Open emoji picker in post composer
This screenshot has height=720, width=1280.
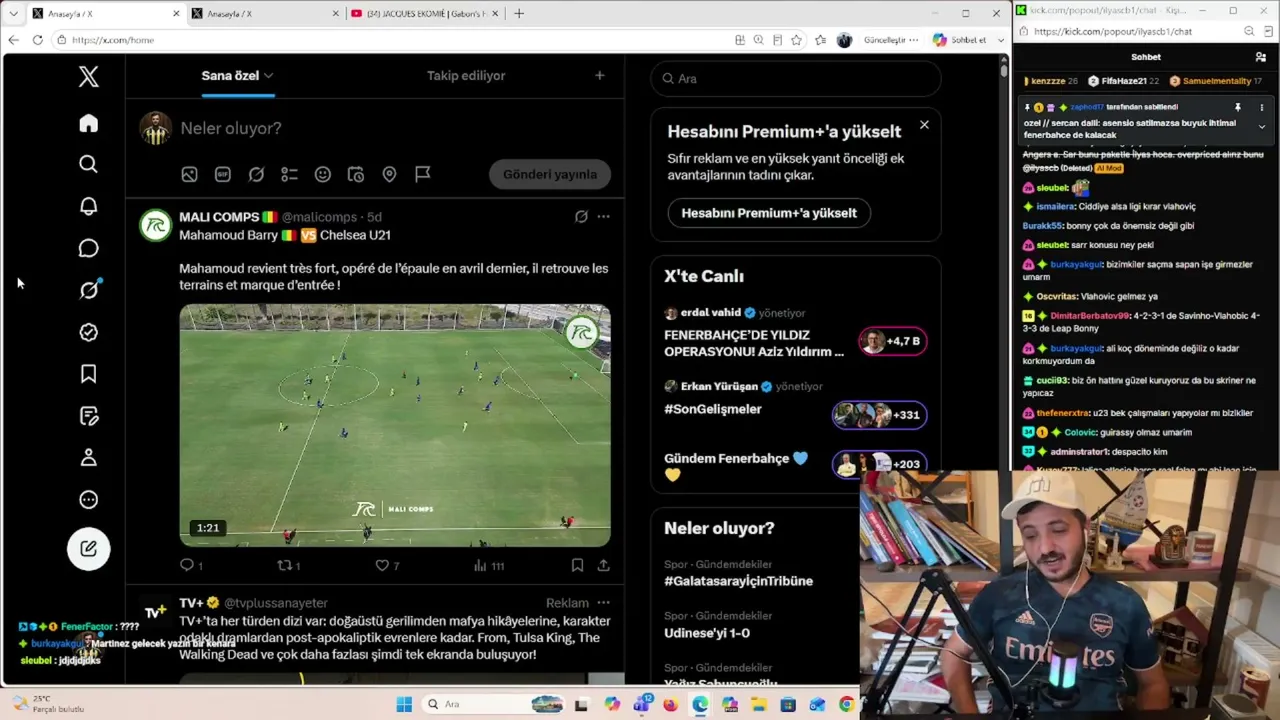pos(323,174)
